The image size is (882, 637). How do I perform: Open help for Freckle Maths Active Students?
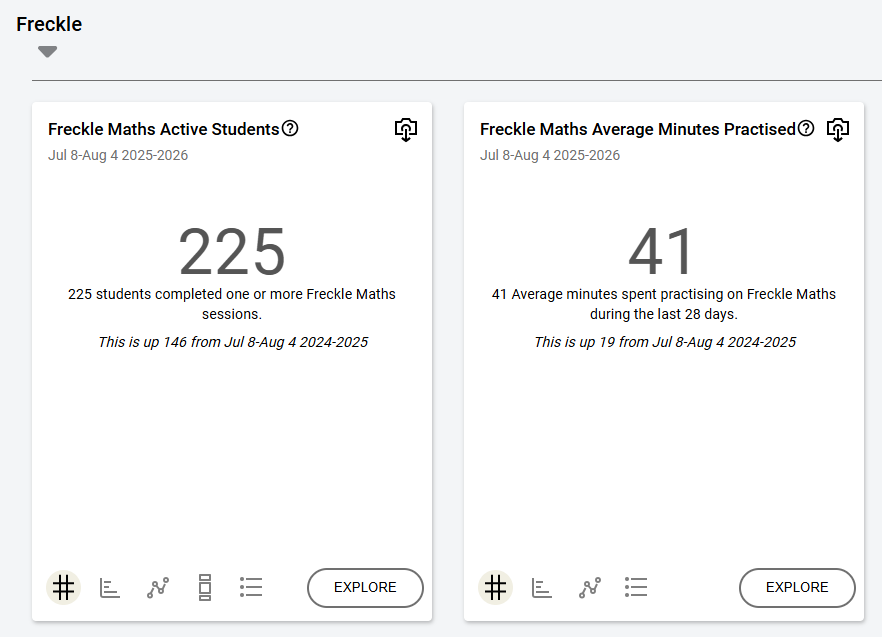290,129
